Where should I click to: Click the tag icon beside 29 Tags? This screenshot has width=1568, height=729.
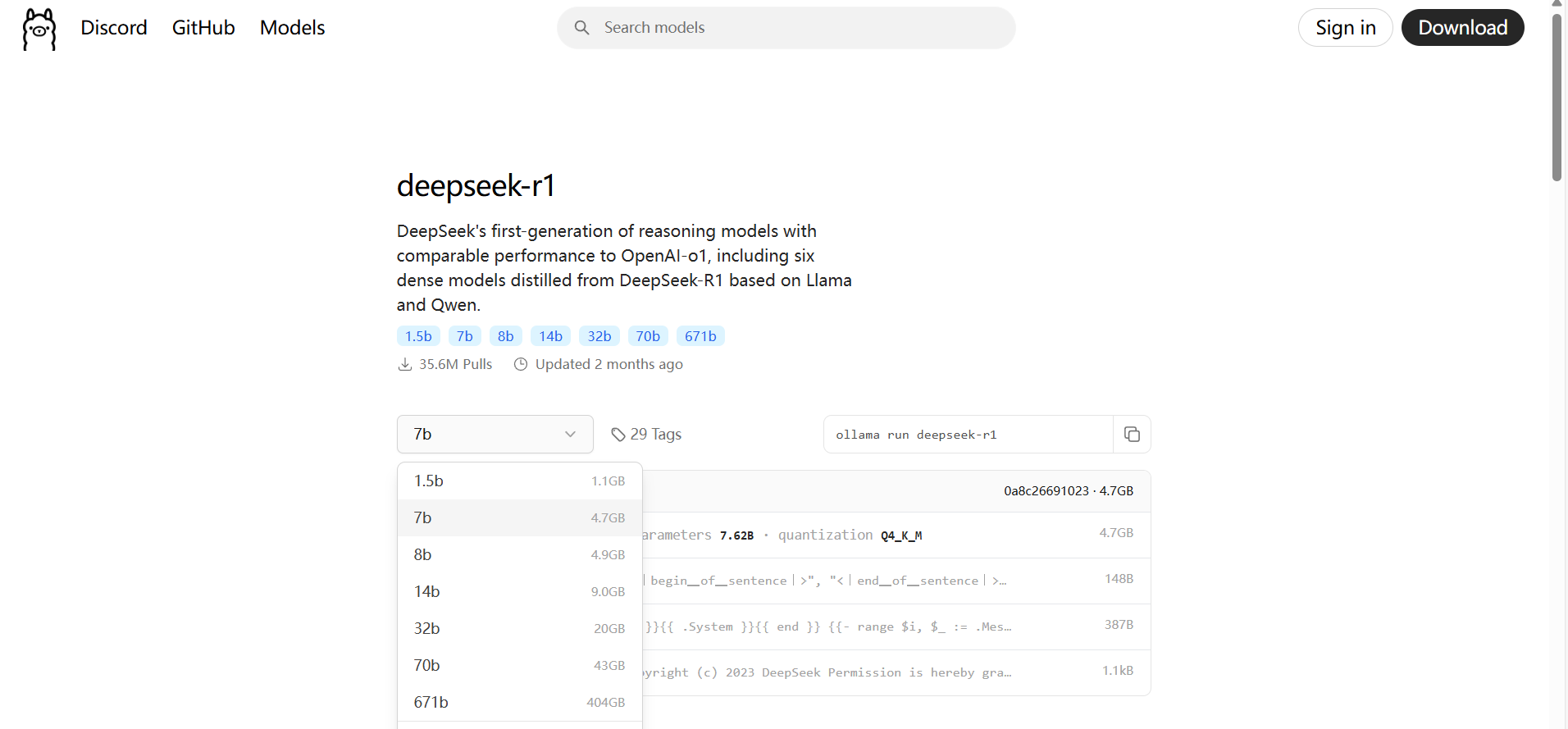(x=618, y=434)
